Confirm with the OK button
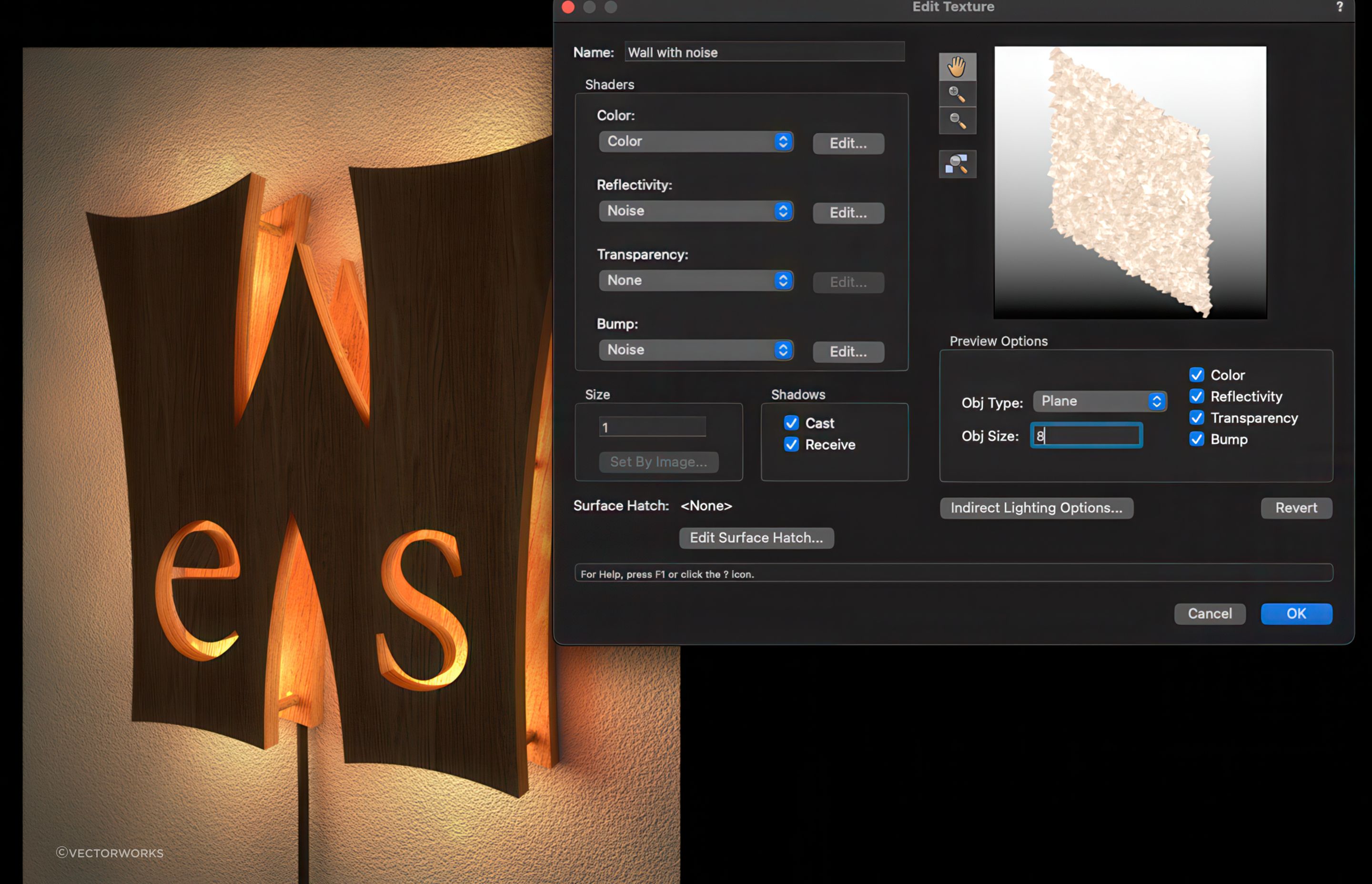 [1296, 613]
